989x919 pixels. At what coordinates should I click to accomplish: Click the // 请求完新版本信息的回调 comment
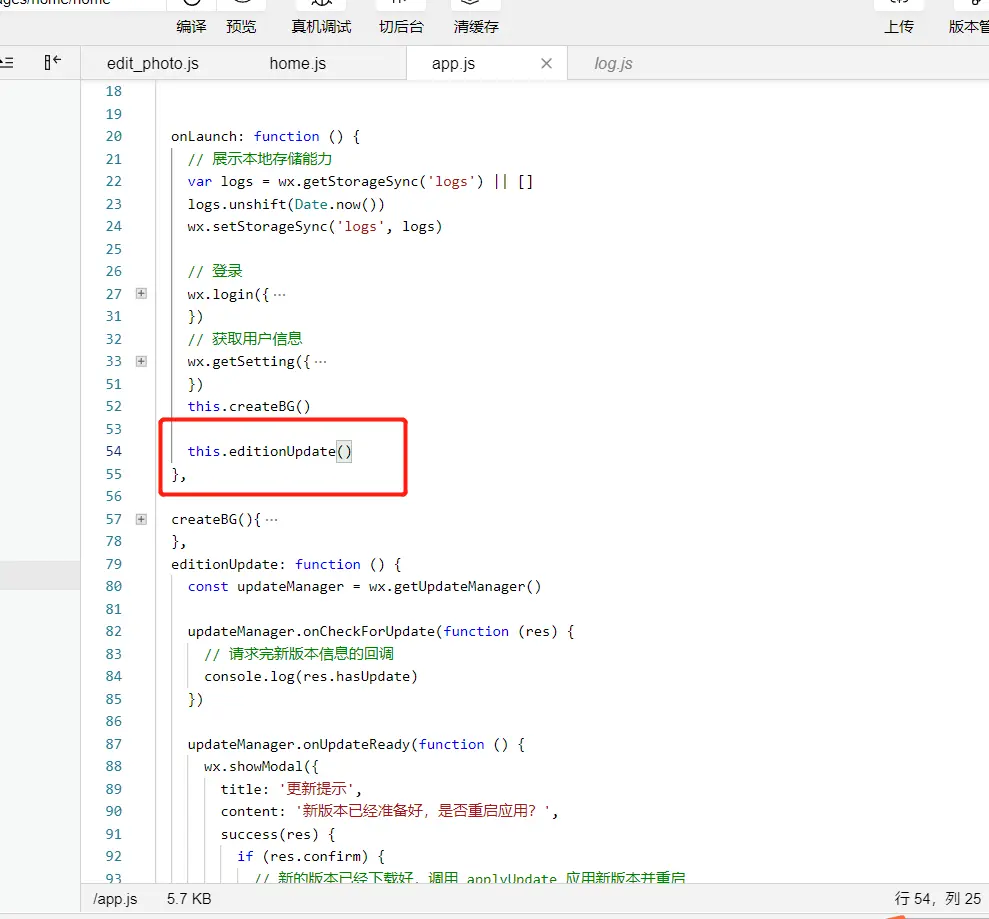pyautogui.click(x=298, y=653)
